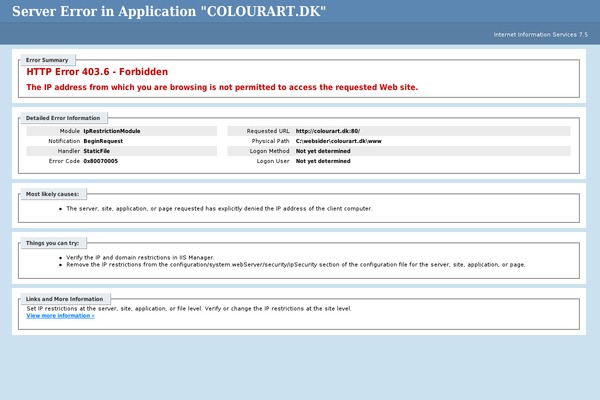This screenshot has height=400, width=600.
Task: Select 'HTTP Error 403.6 - Forbidden' heading
Action: coord(97,72)
